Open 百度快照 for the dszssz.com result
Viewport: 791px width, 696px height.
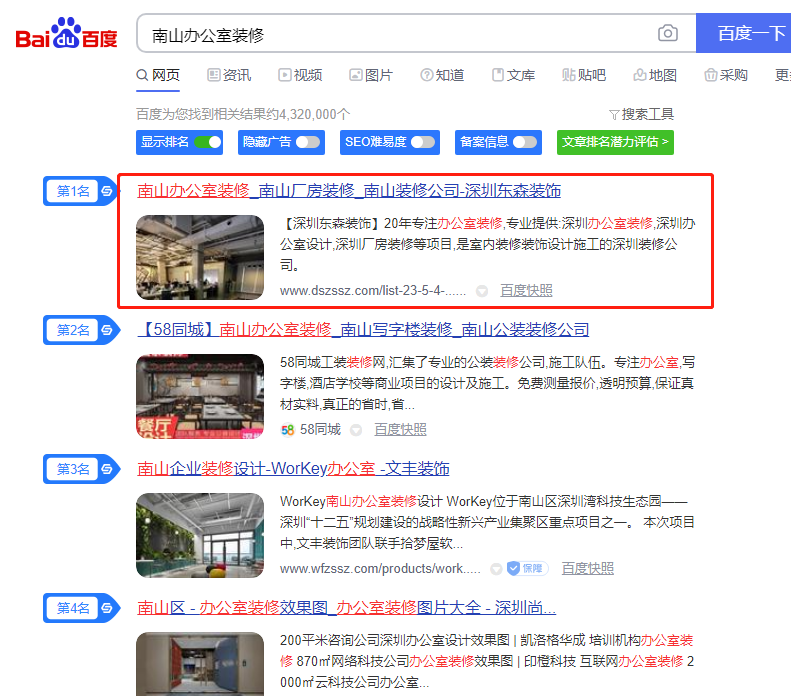(x=526, y=291)
